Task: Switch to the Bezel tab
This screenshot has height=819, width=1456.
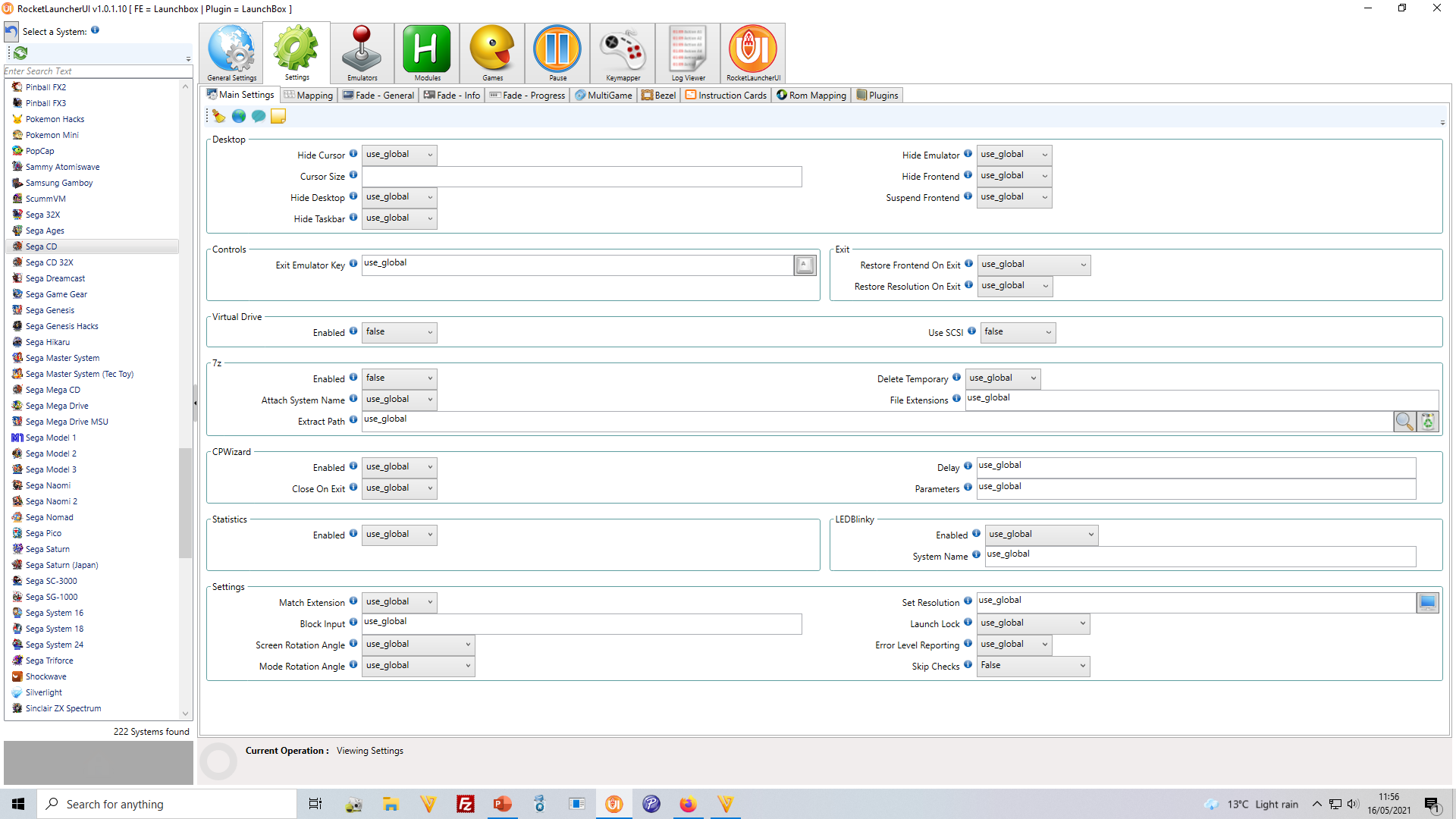Action: tap(658, 95)
